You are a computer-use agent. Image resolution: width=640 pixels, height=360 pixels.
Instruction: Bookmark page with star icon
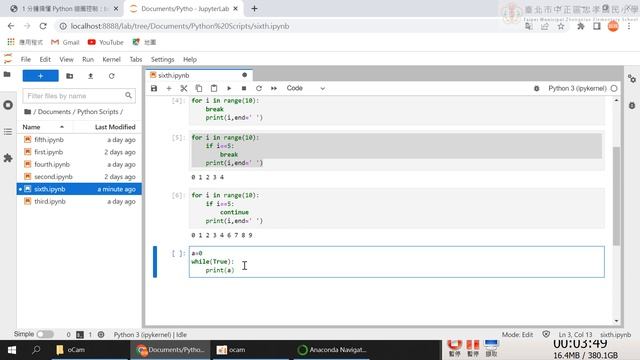coord(561,27)
